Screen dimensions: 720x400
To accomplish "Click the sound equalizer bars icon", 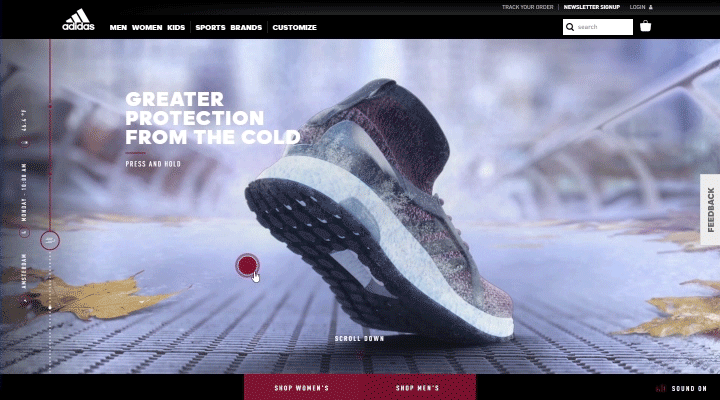I will [x=660, y=389].
